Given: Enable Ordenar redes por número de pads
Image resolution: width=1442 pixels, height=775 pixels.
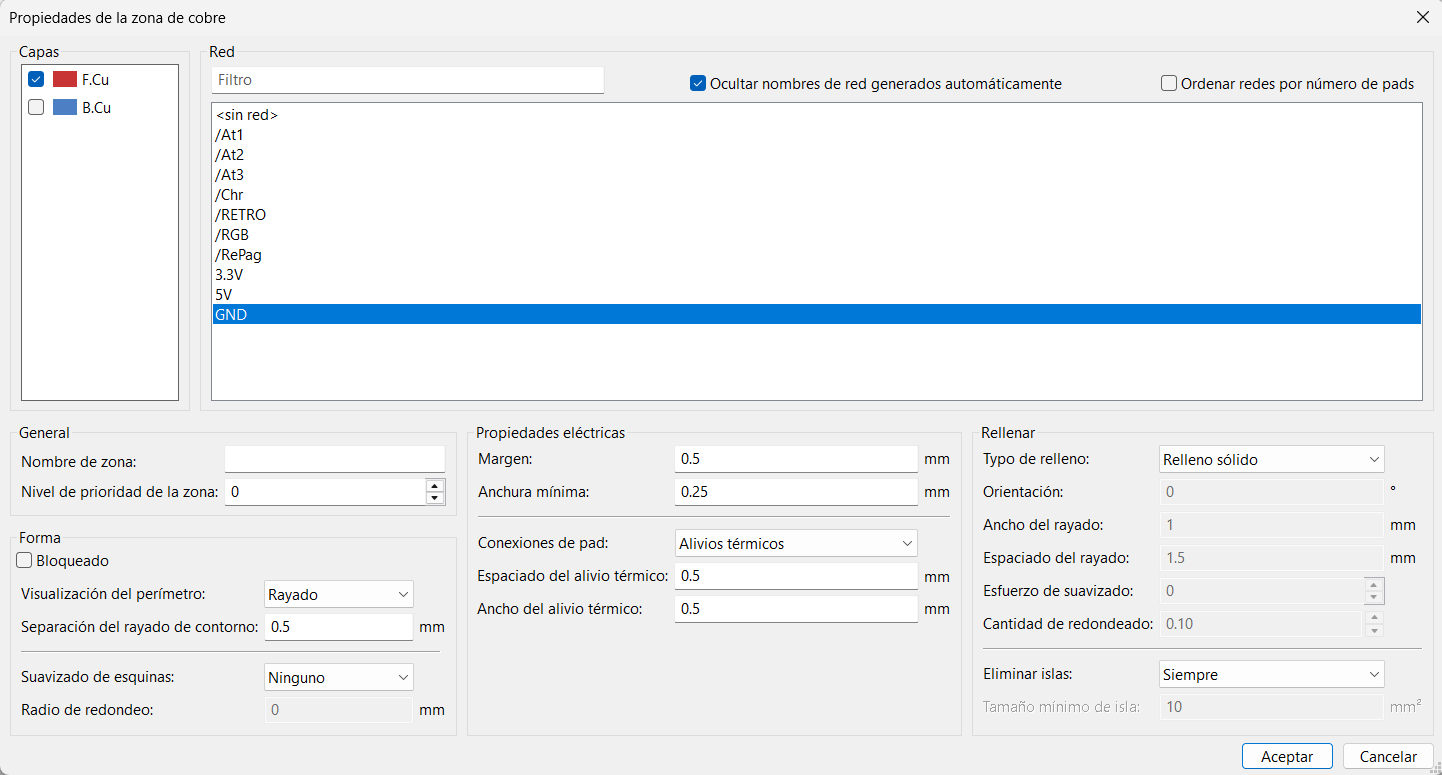Looking at the screenshot, I should pos(1169,84).
